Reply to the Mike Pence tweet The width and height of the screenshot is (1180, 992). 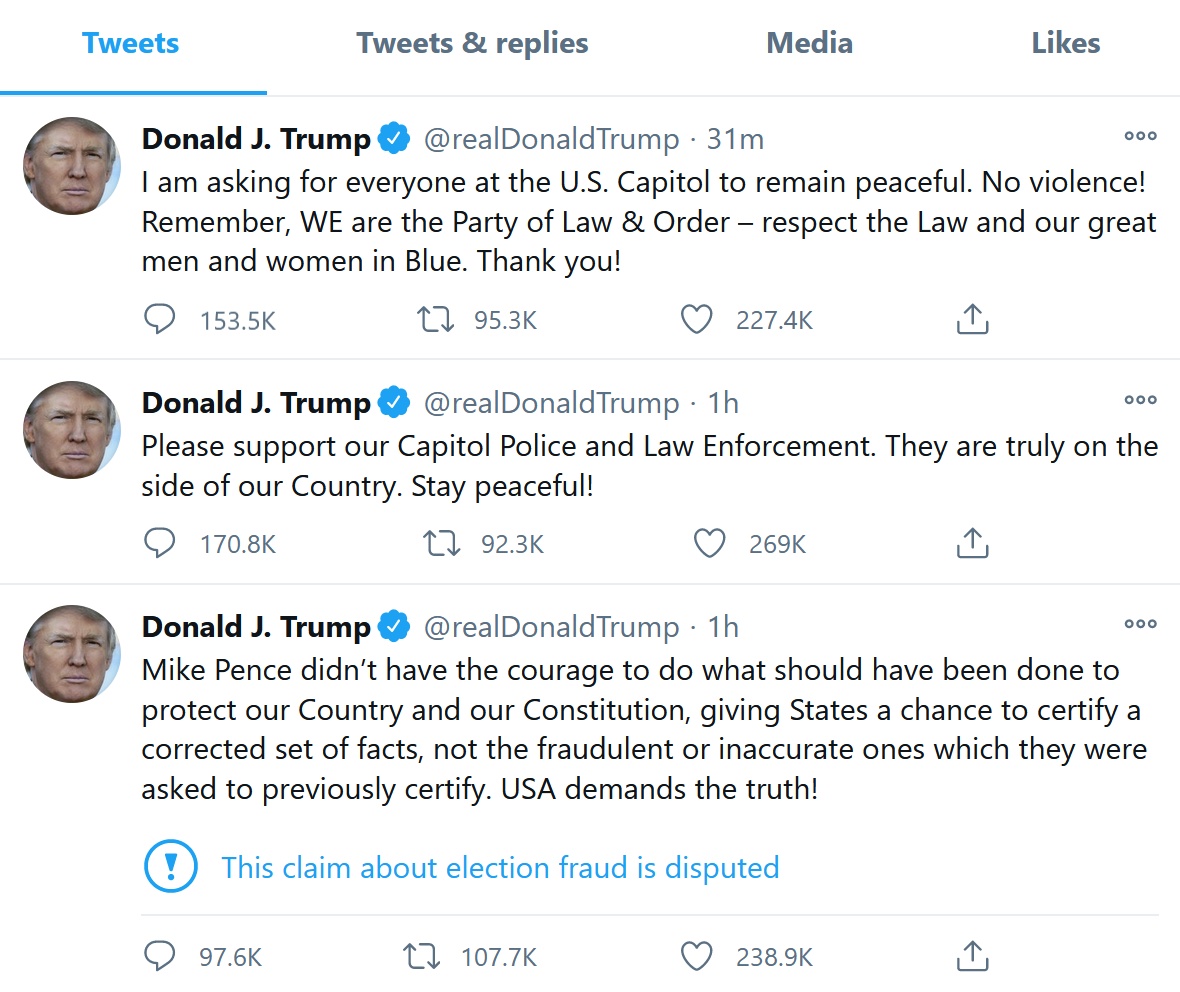(x=160, y=957)
